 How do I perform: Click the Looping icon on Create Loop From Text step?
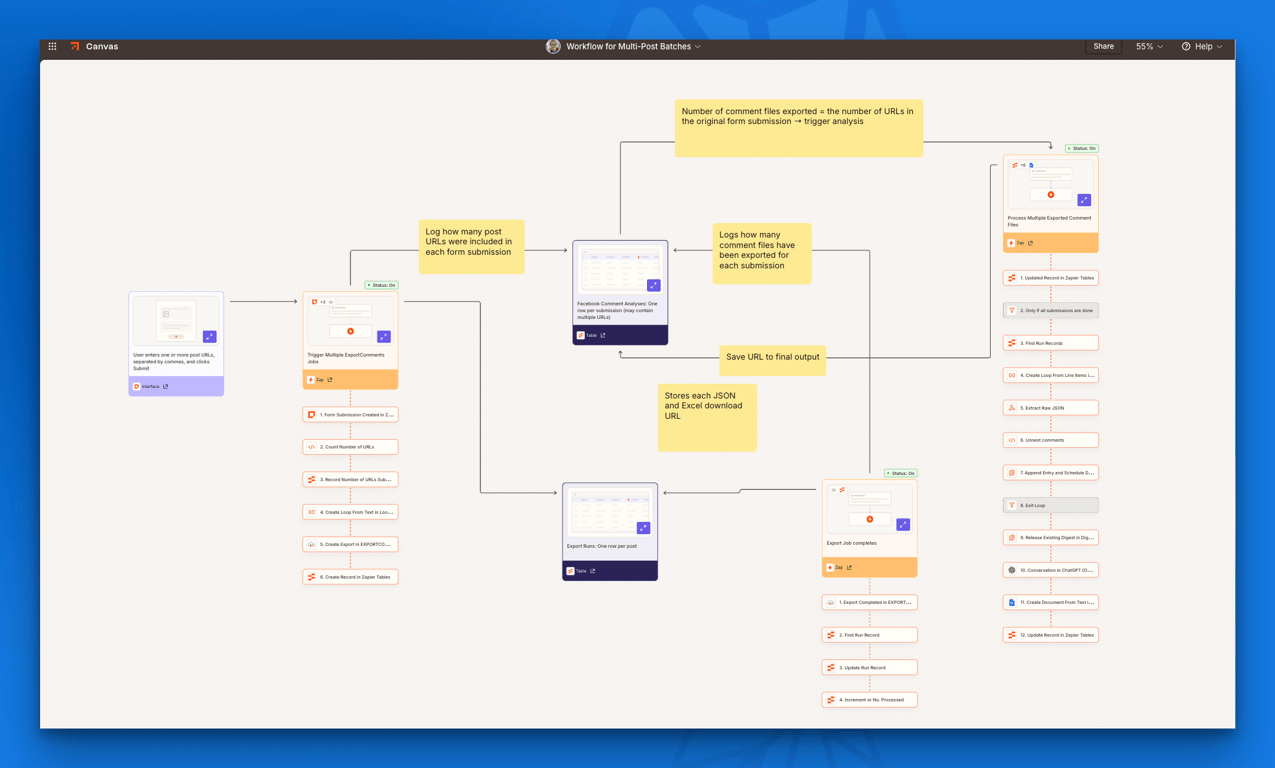coord(310,511)
